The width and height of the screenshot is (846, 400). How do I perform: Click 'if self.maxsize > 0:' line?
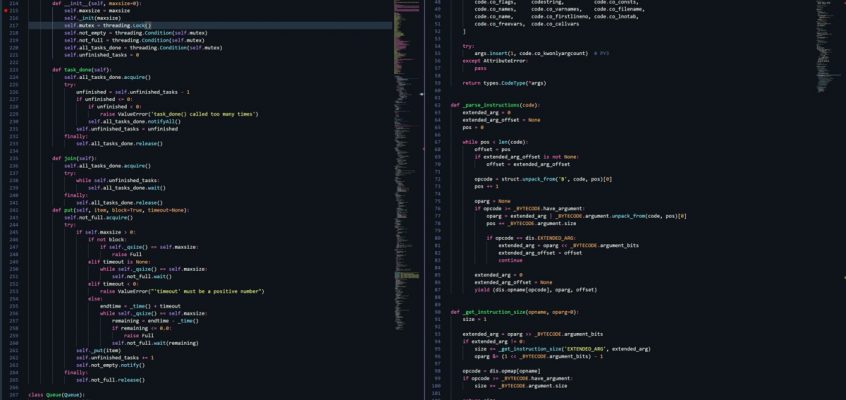[x=104, y=232]
